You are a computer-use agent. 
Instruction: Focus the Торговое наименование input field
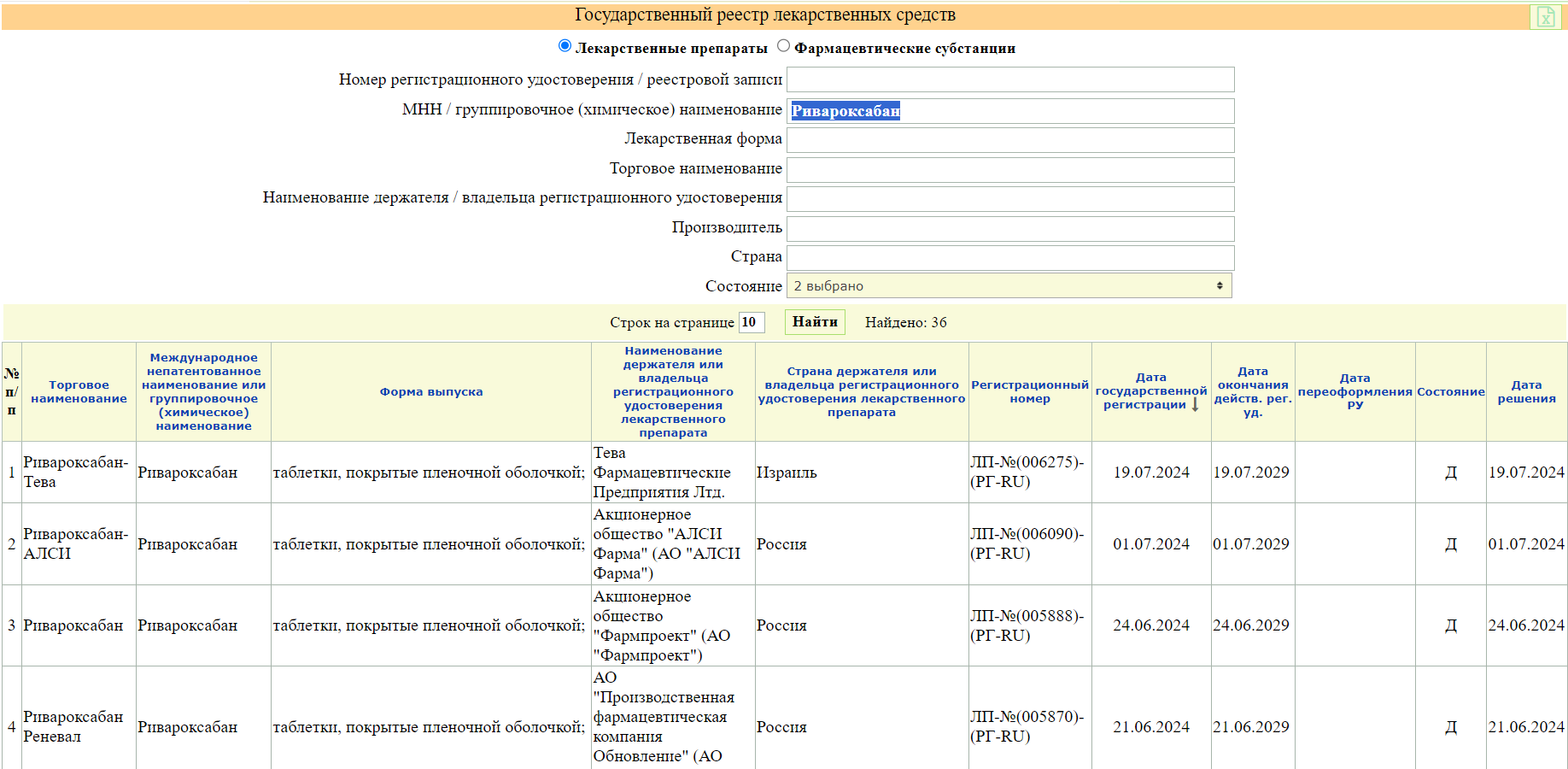tap(1009, 169)
